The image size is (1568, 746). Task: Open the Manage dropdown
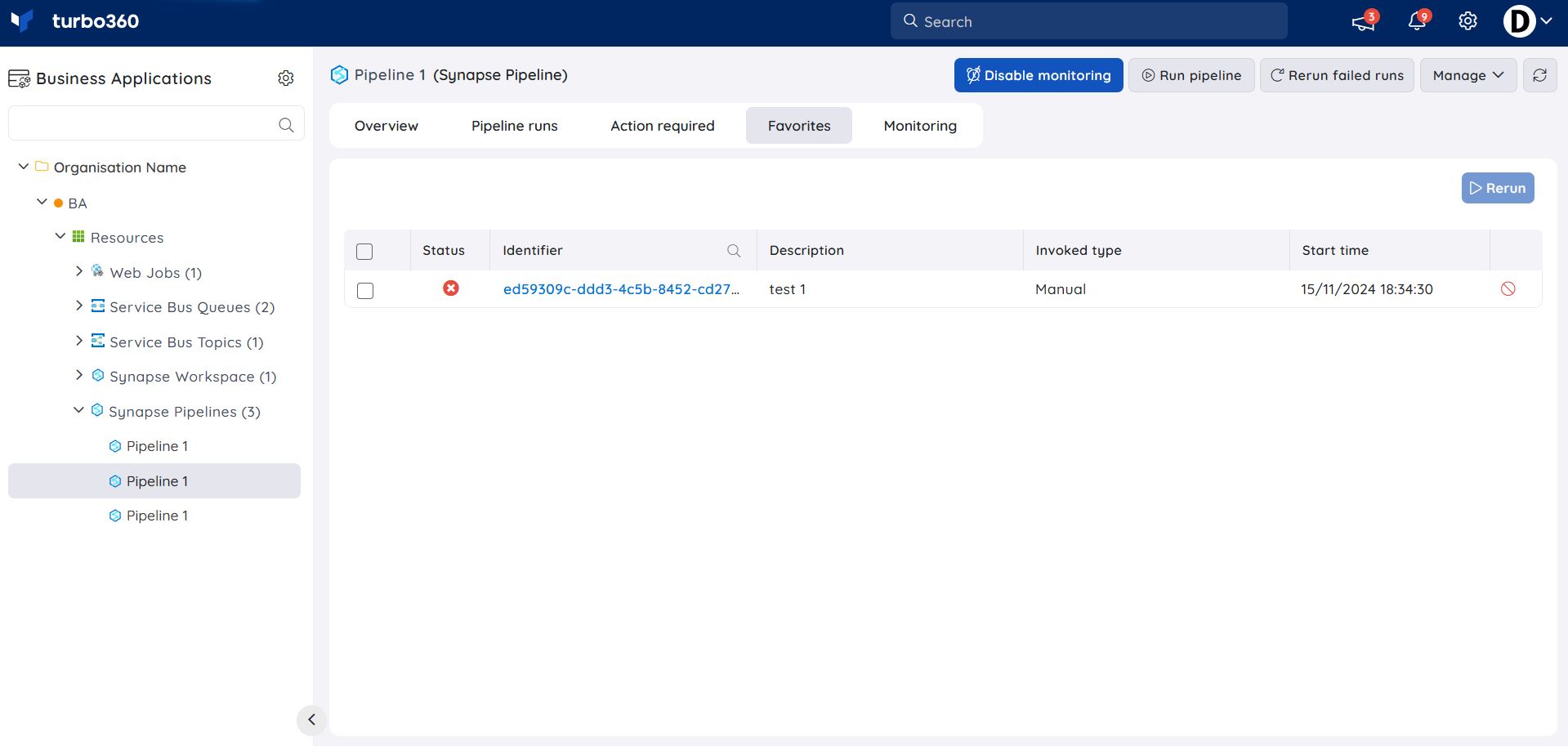(1468, 75)
